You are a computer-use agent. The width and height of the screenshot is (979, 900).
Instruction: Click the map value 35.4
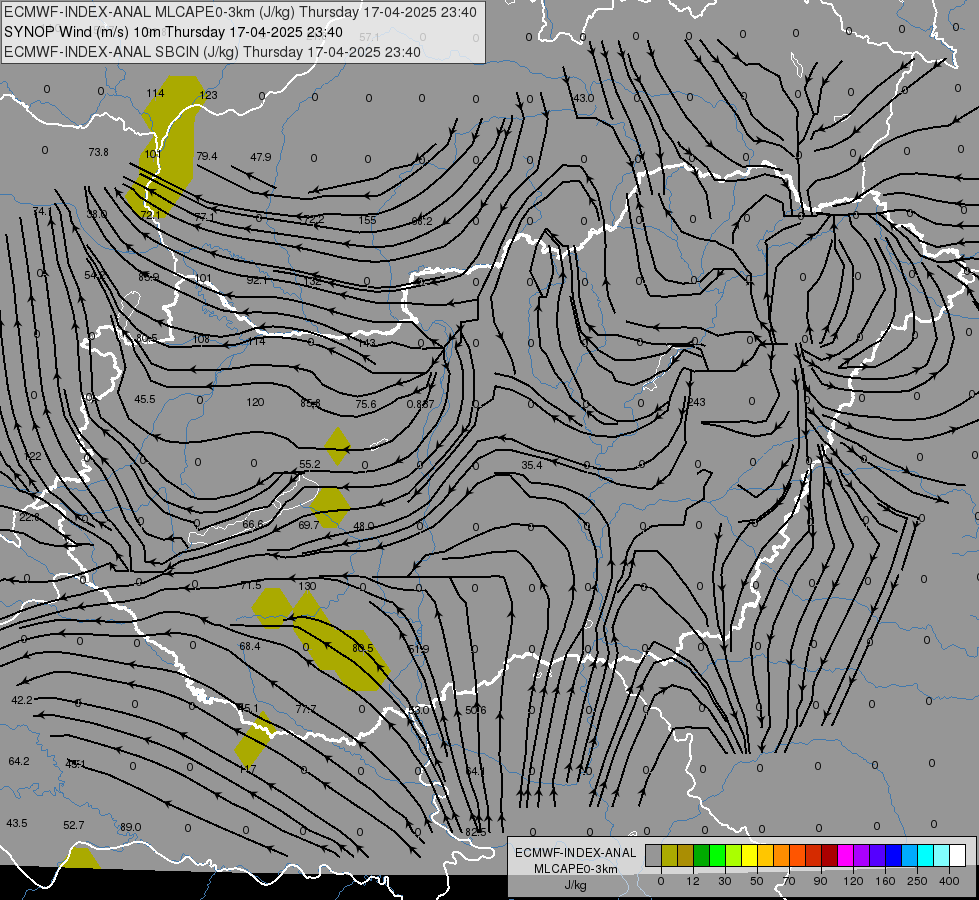531,465
